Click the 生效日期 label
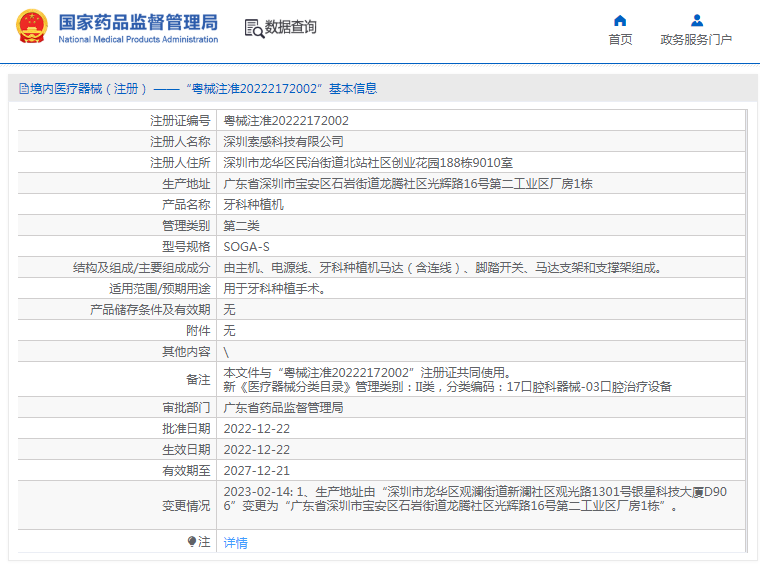 (186, 450)
